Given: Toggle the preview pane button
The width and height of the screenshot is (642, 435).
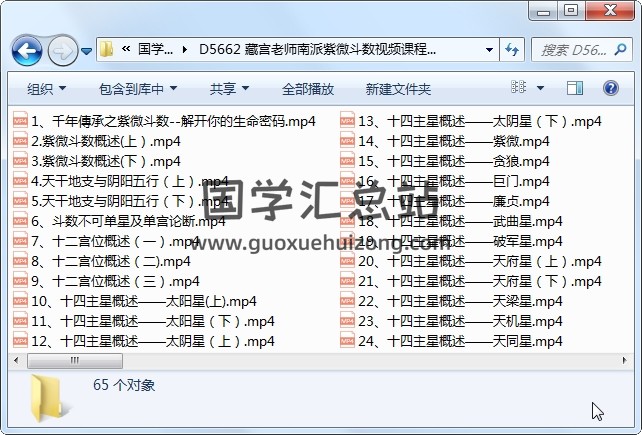Looking at the screenshot, I should click(x=579, y=89).
